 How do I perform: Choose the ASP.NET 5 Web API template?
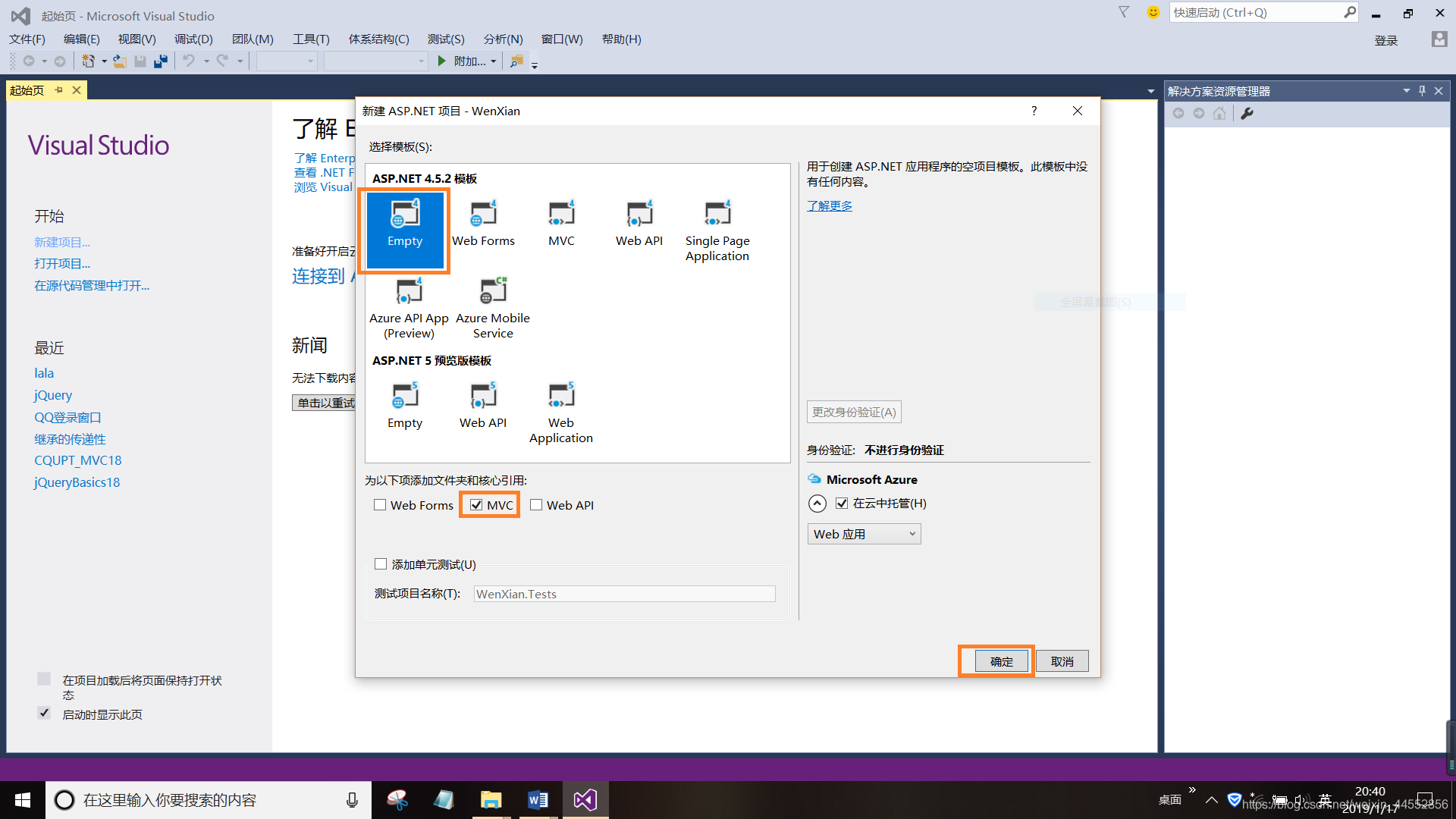483,406
